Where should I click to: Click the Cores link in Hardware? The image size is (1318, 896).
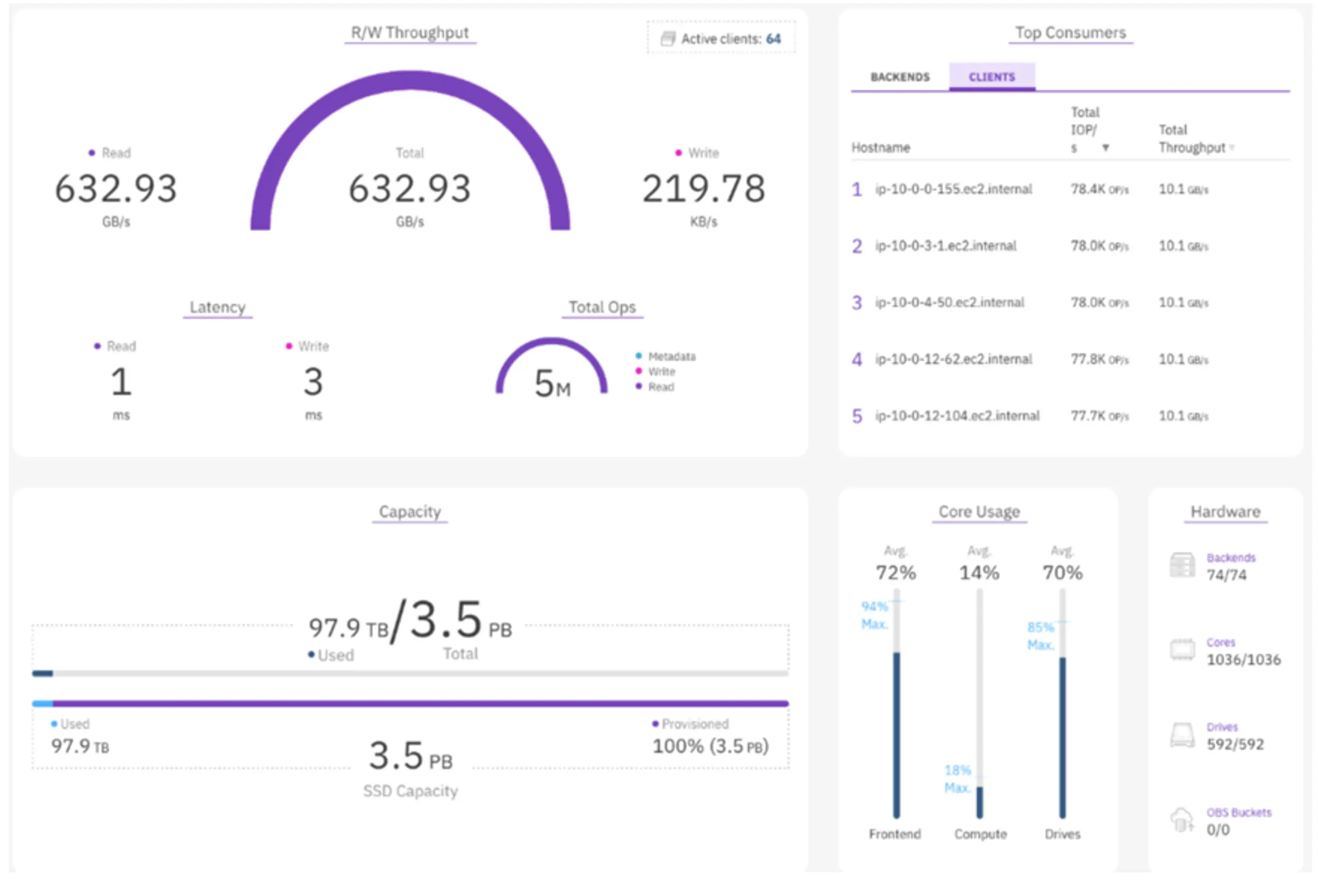[1221, 643]
